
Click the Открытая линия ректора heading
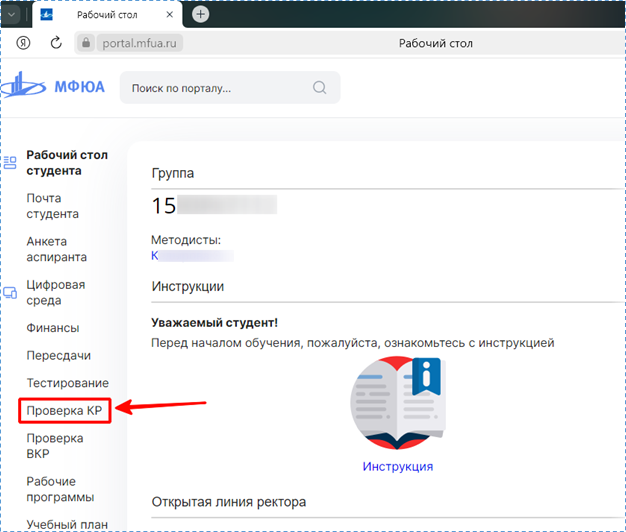click(x=229, y=502)
